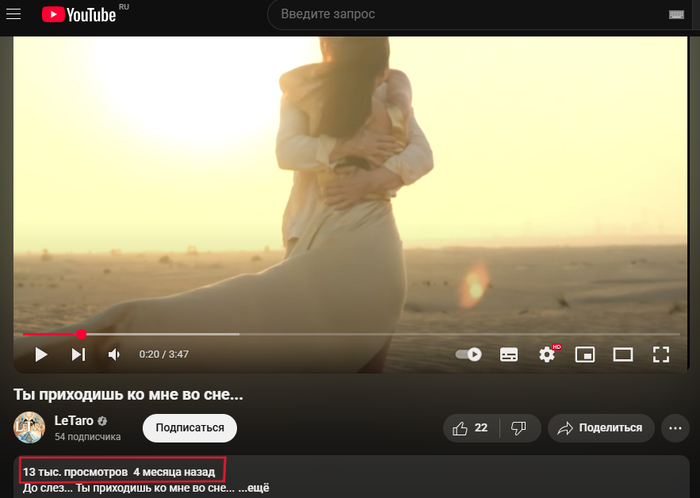Image resolution: width=700 pixels, height=498 pixels.
Task: Skip to the next video
Action: (78, 354)
